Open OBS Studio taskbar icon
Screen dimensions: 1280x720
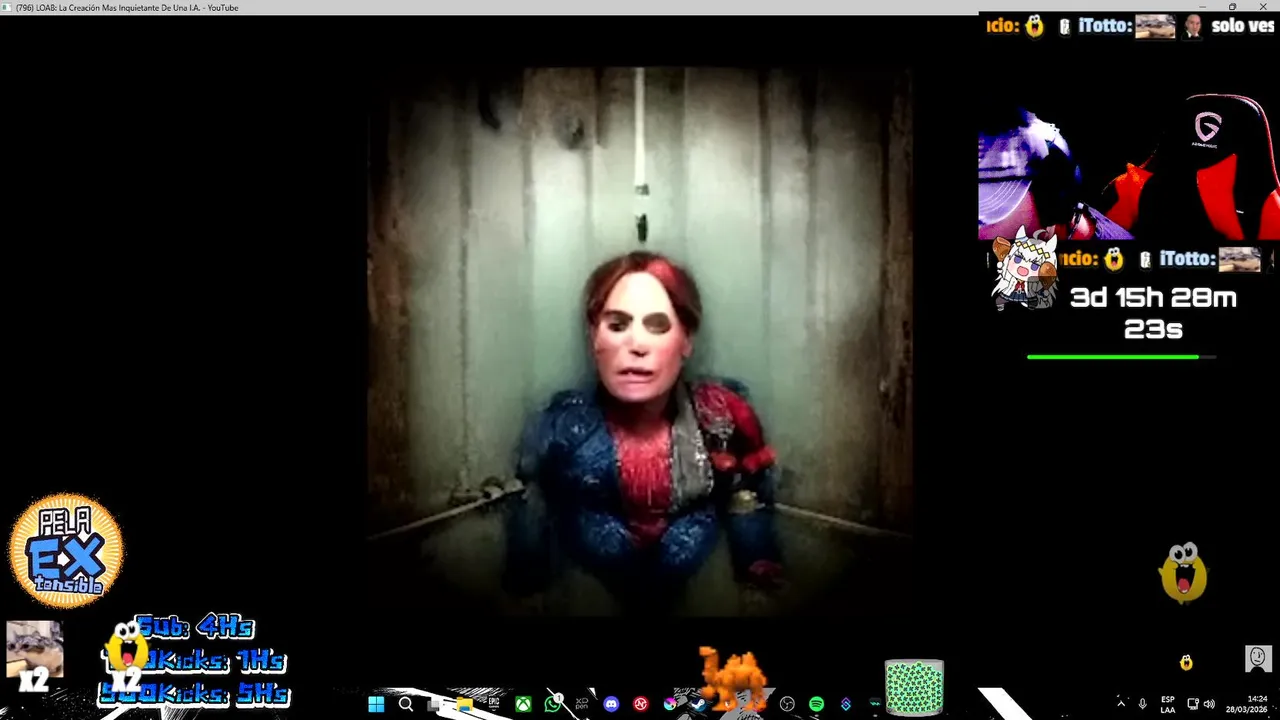tap(787, 704)
